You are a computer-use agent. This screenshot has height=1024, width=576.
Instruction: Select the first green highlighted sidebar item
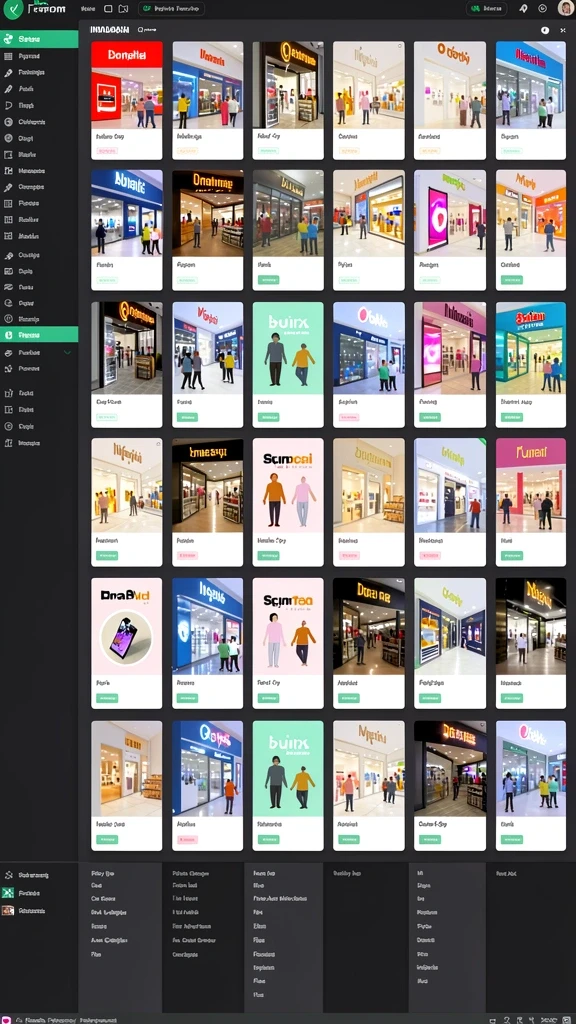click(x=39, y=39)
